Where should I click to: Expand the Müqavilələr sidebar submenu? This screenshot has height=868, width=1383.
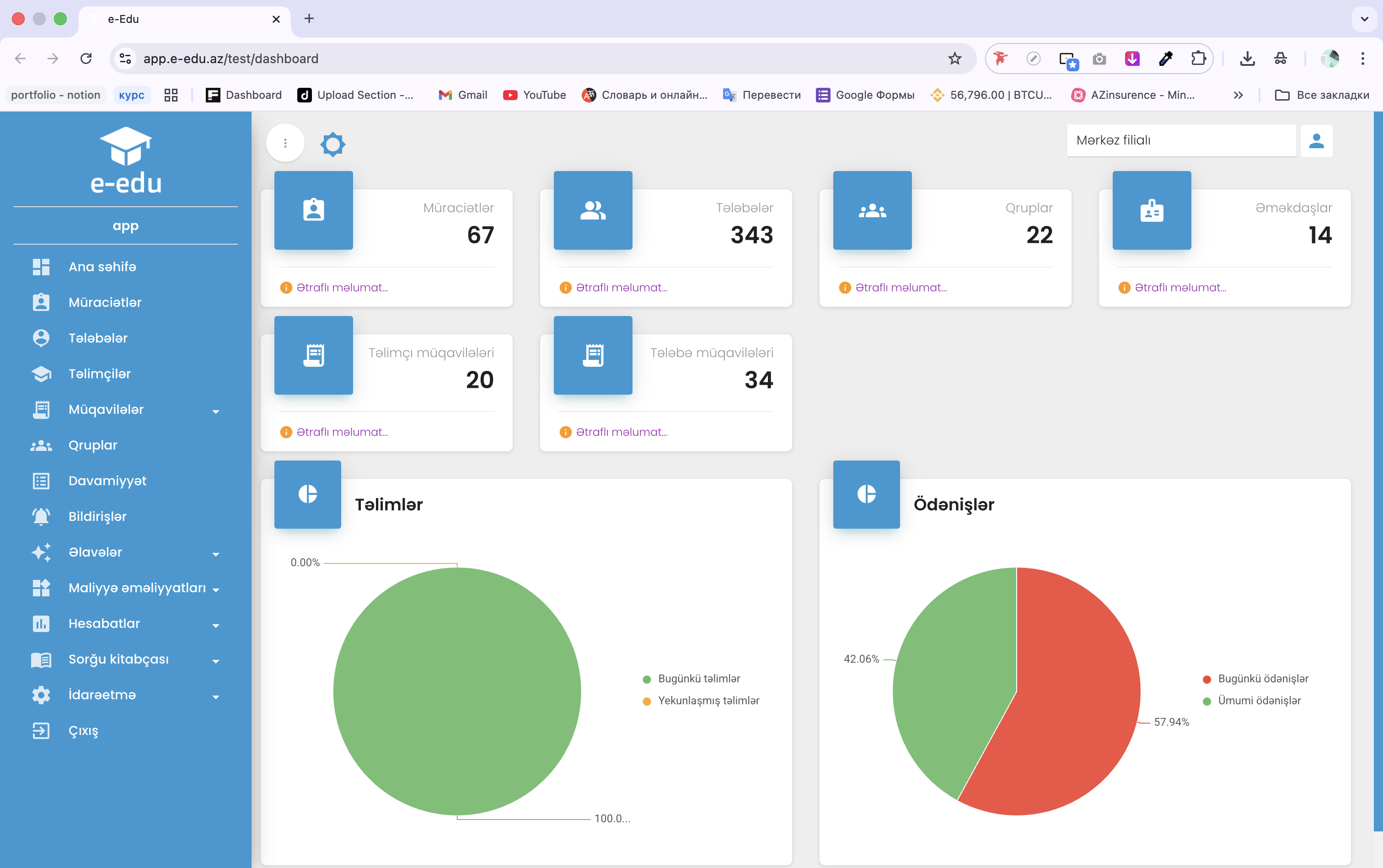pos(126,409)
